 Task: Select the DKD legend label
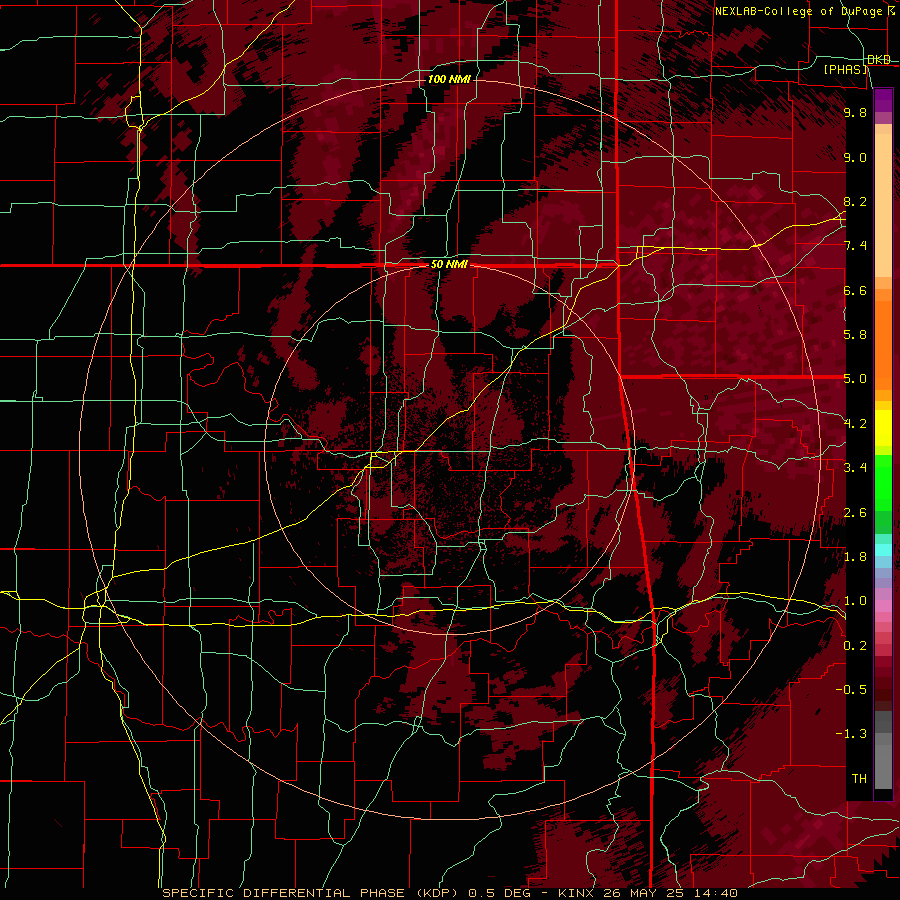click(x=879, y=60)
